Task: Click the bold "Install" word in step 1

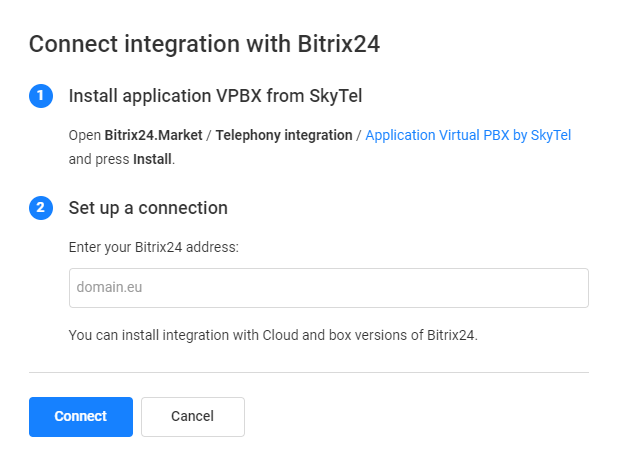Action: tap(153, 159)
